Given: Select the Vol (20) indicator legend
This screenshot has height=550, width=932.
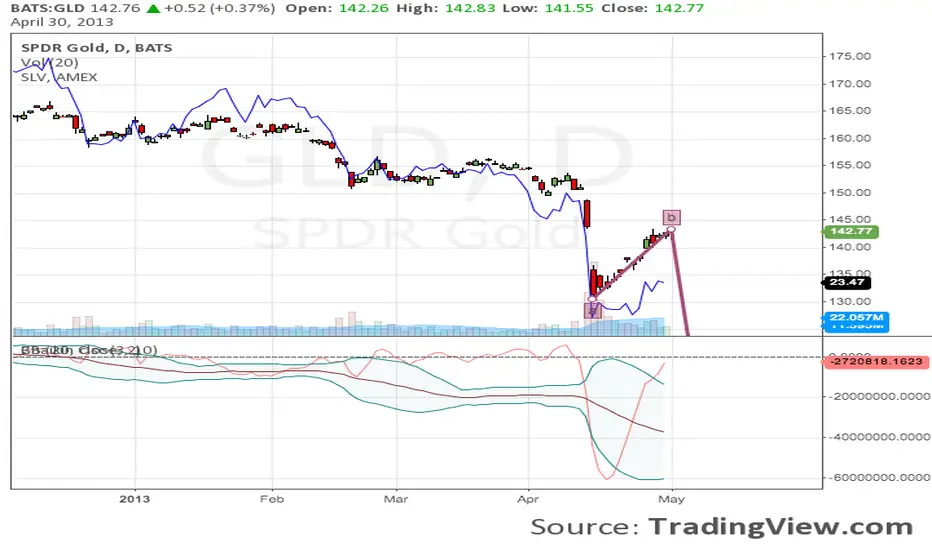Looking at the screenshot, I should click(50, 62).
